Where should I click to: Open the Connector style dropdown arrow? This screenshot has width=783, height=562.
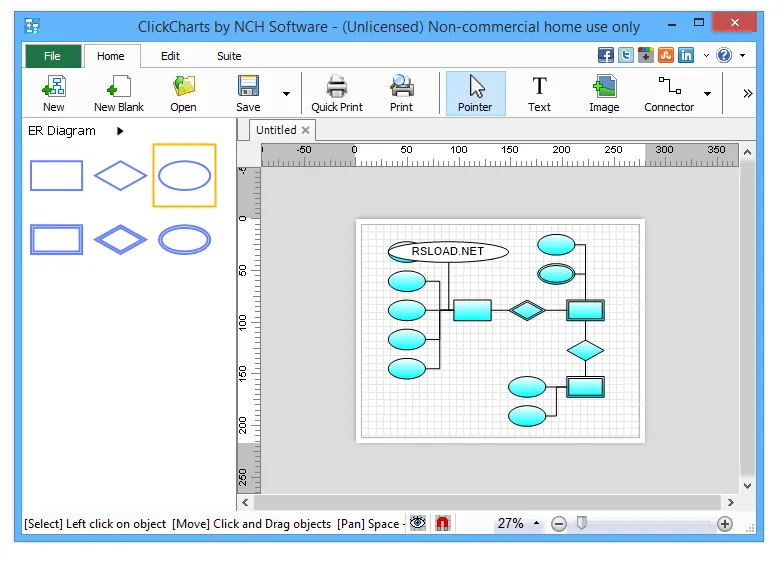[x=708, y=94]
